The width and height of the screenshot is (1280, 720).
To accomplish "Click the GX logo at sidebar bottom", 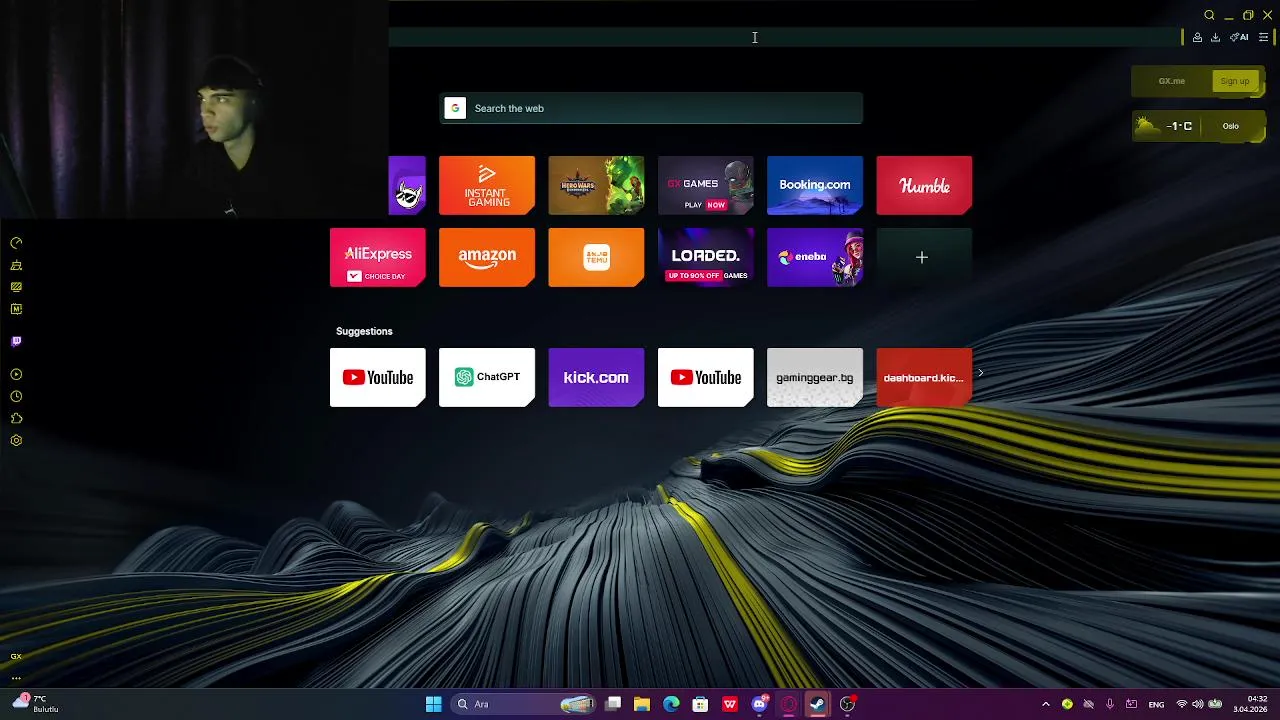I will [16, 657].
